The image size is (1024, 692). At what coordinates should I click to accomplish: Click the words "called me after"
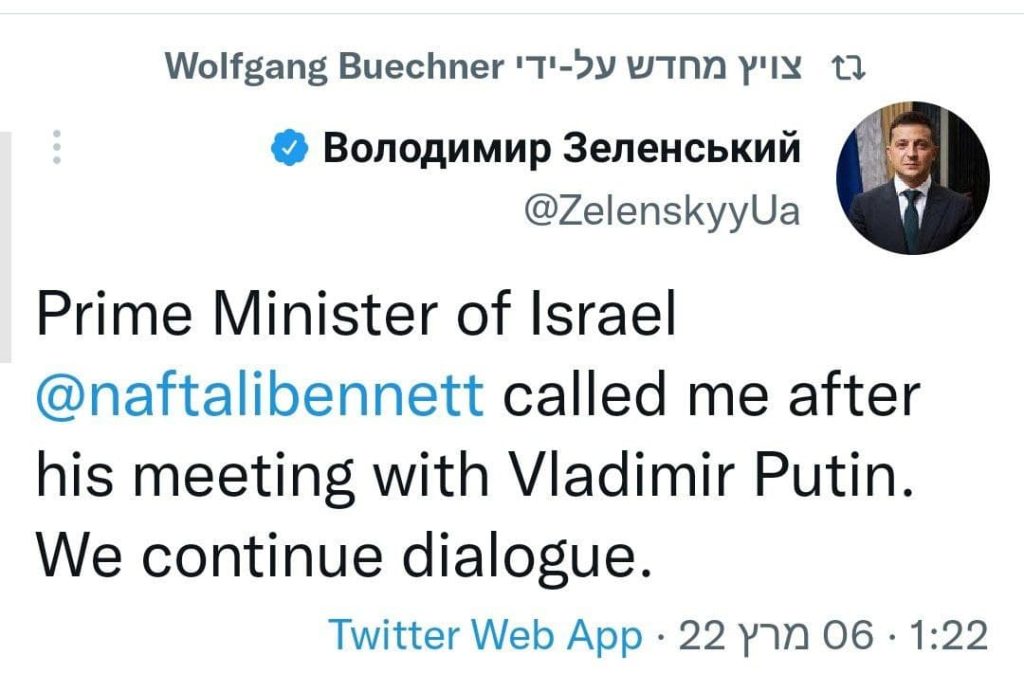point(709,396)
